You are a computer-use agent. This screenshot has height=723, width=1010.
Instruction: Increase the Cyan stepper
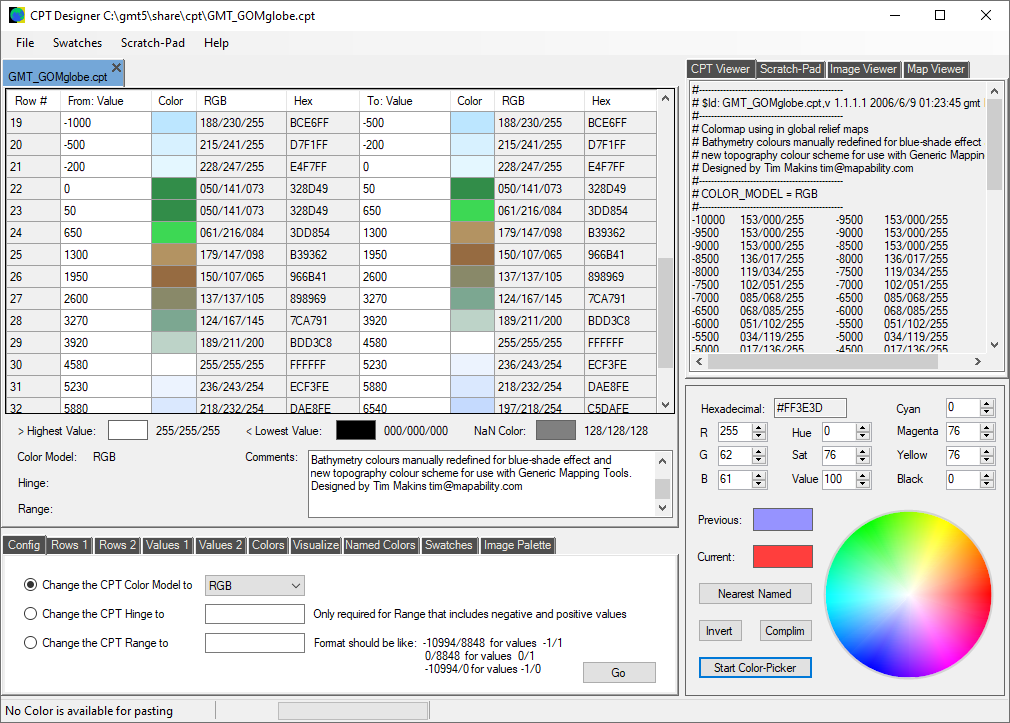(x=987, y=404)
